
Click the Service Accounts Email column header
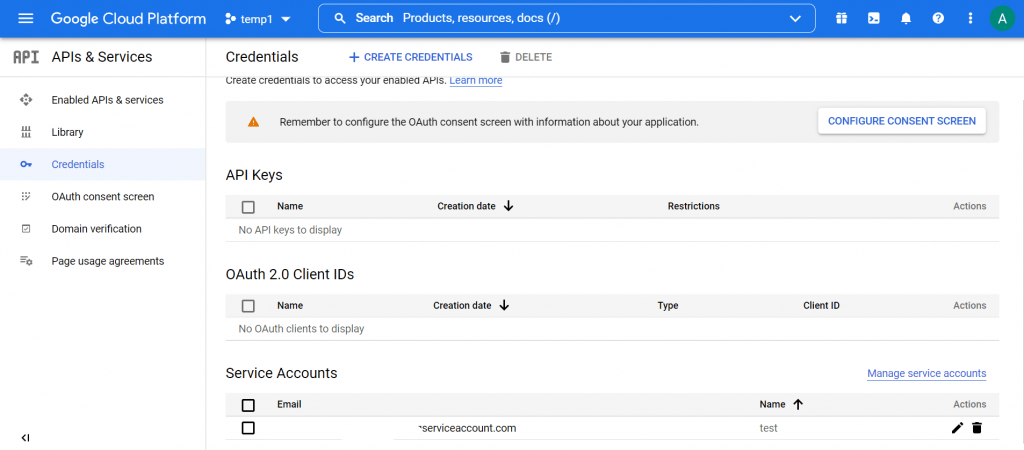click(x=289, y=404)
